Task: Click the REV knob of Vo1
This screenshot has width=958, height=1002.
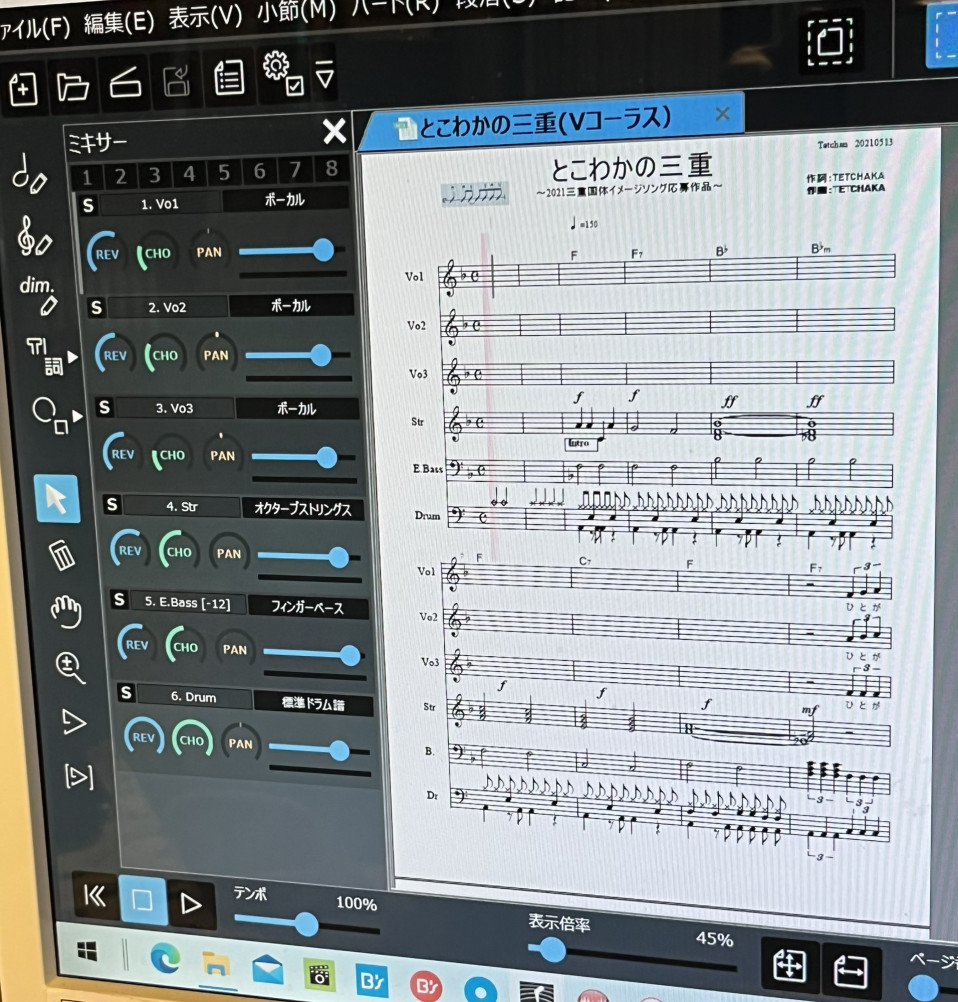Action: pyautogui.click(x=107, y=253)
